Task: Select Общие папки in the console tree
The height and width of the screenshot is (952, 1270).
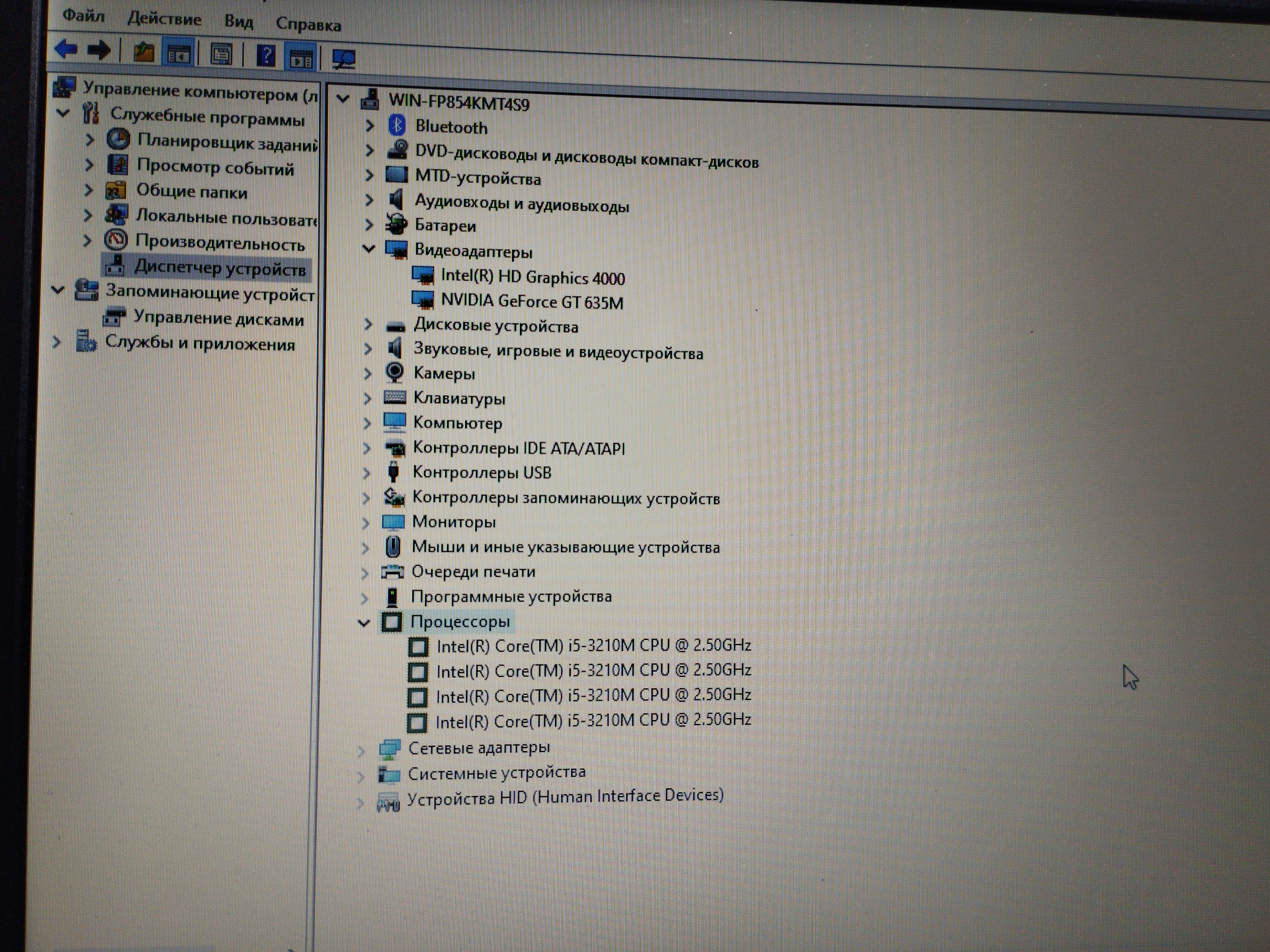Action: [x=192, y=192]
